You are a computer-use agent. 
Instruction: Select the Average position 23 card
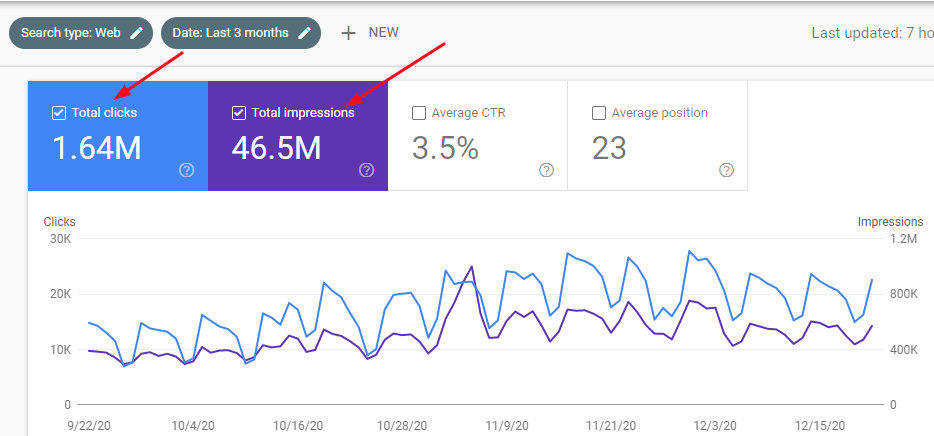658,136
